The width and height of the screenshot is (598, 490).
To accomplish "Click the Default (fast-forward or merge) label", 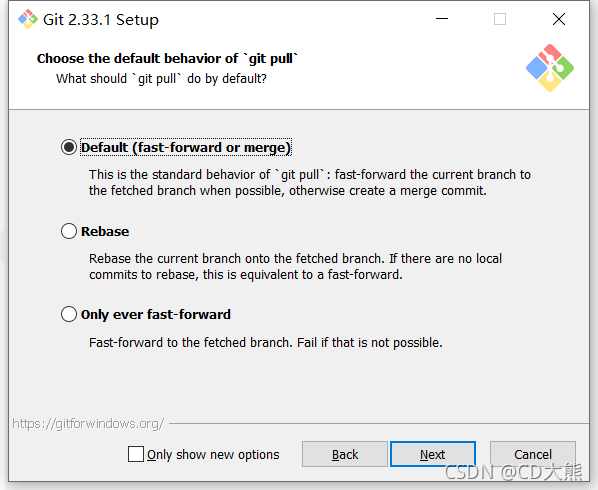I will pyautogui.click(x=186, y=148).
